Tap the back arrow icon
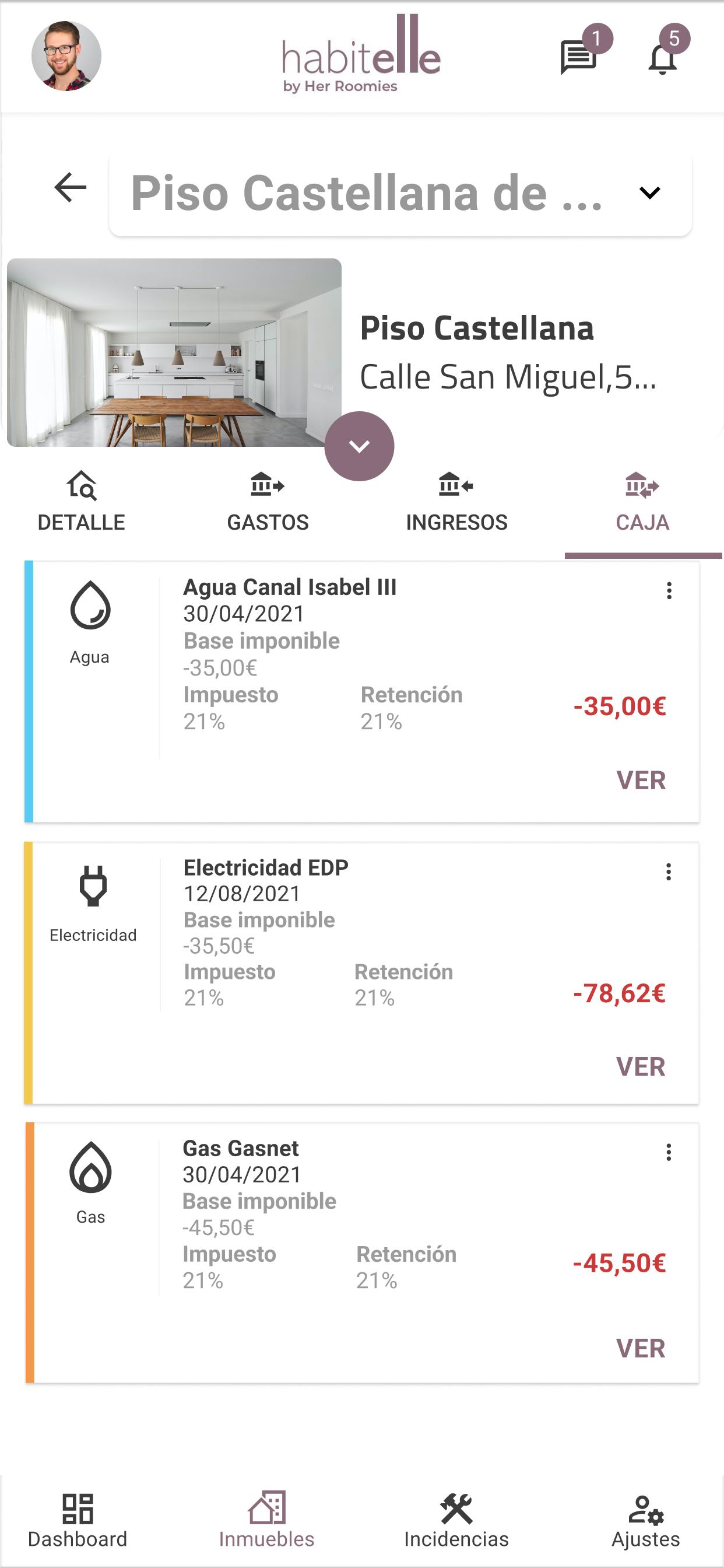Screen dimensions: 724x1568 coord(70,187)
